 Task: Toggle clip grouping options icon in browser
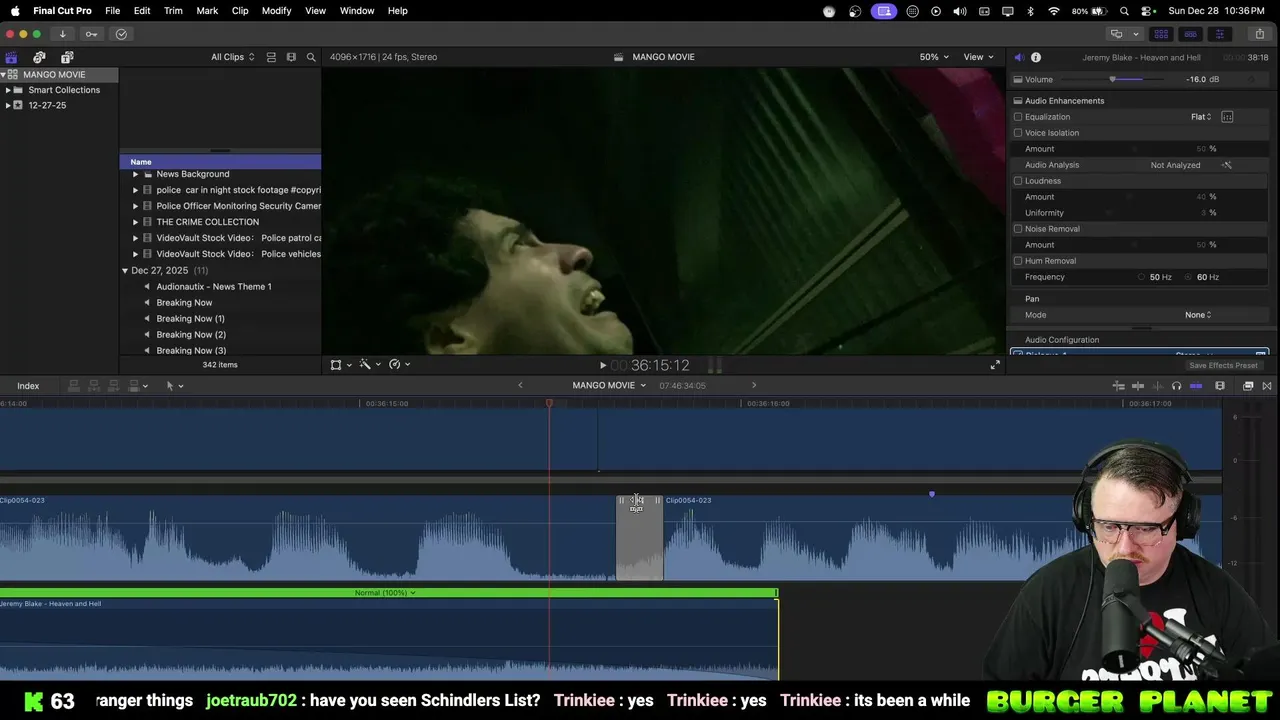click(x=271, y=57)
